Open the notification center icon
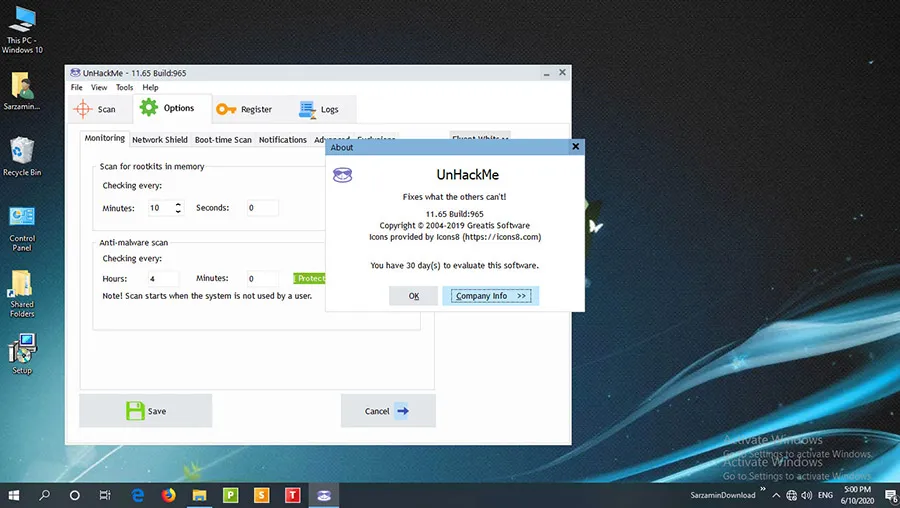 891,495
